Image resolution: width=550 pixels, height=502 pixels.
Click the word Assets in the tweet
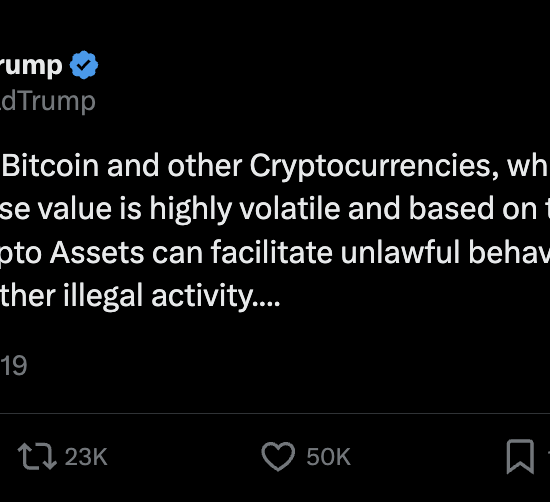[x=97, y=253]
